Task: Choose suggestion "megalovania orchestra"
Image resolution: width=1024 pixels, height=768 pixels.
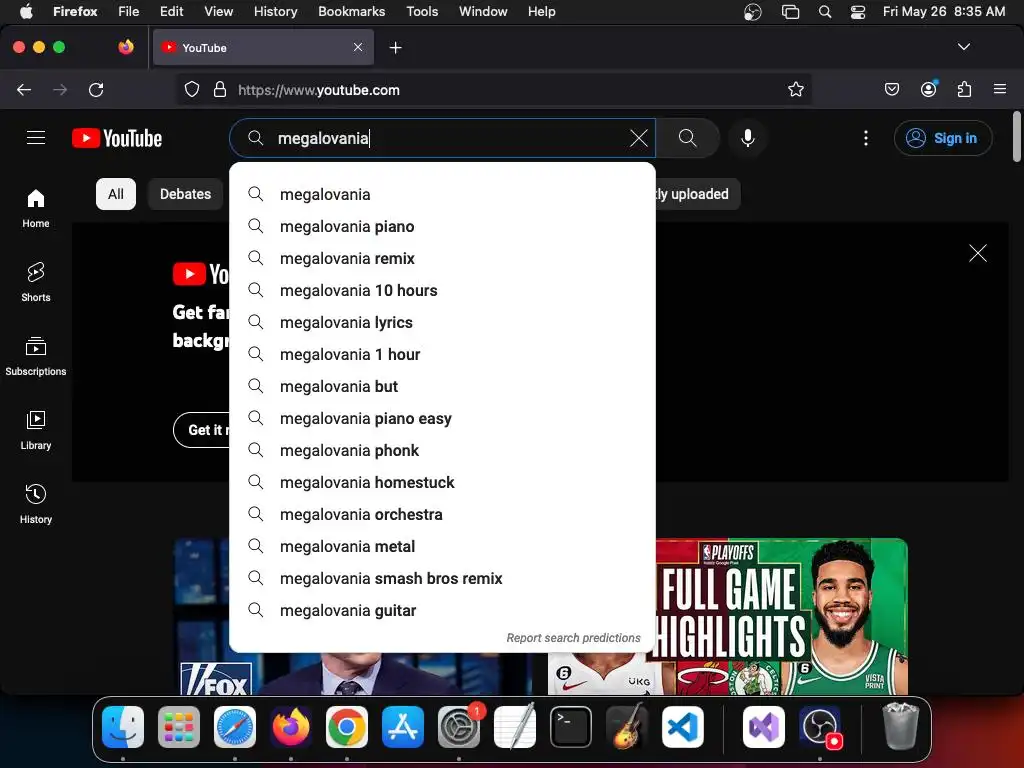Action: (442, 515)
